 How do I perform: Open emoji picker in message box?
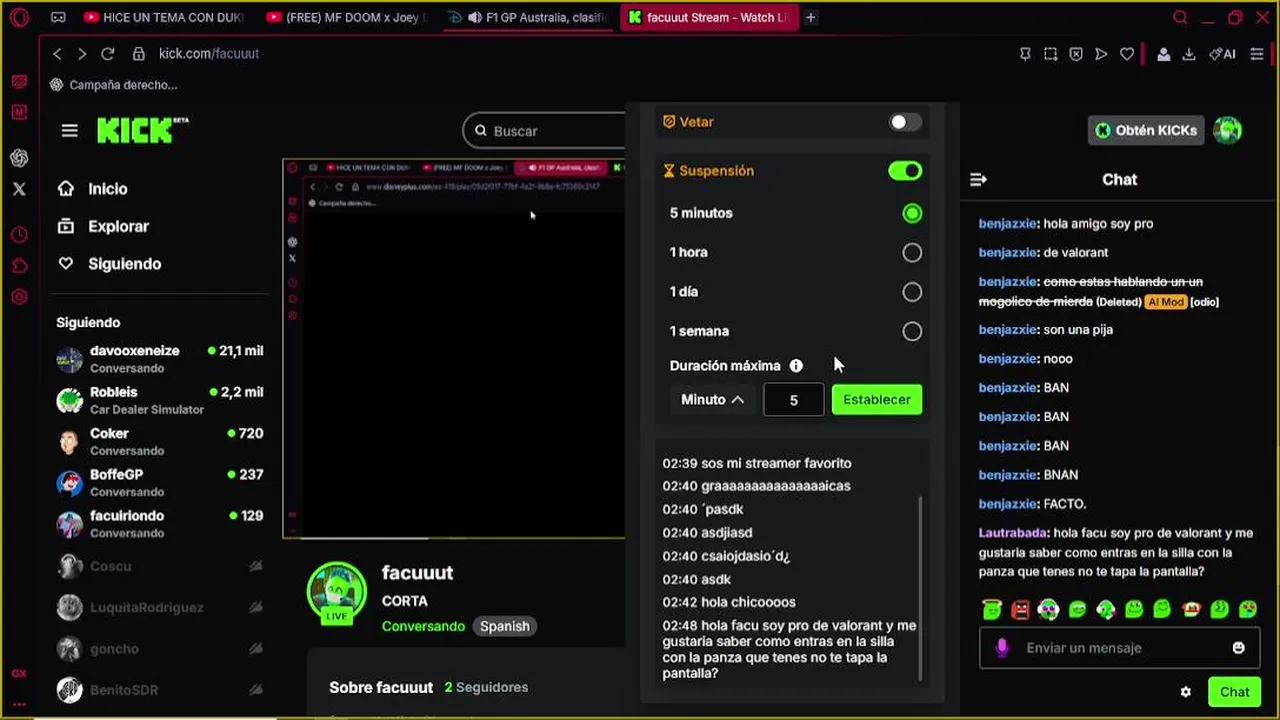[1238, 648]
